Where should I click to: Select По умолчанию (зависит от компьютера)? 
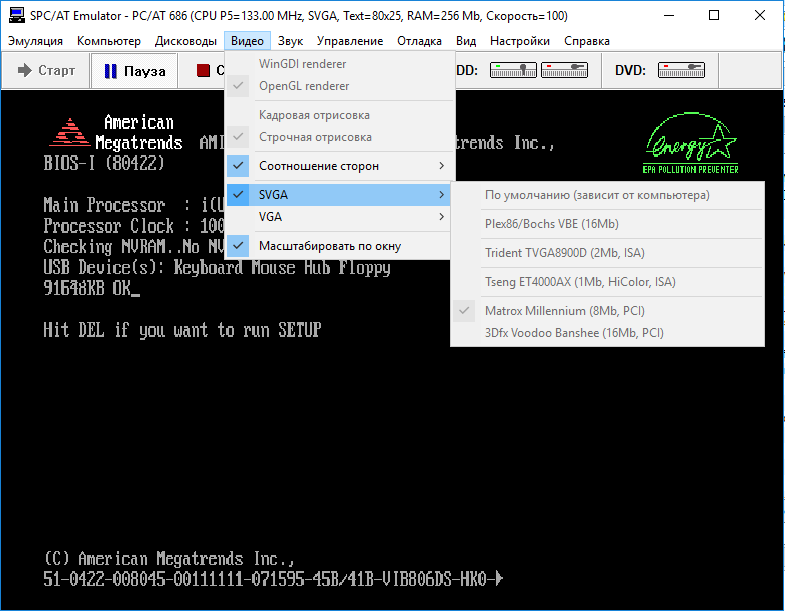(607, 195)
